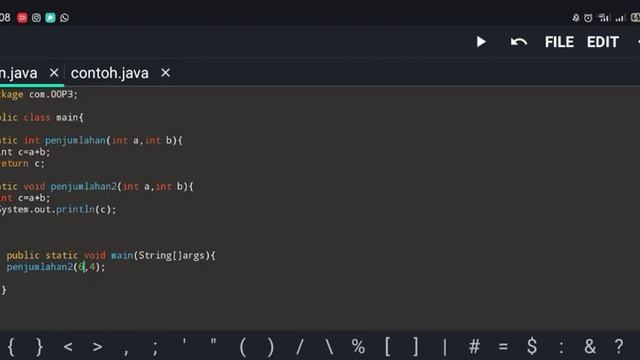Insert an ampersand symbol

point(590,347)
